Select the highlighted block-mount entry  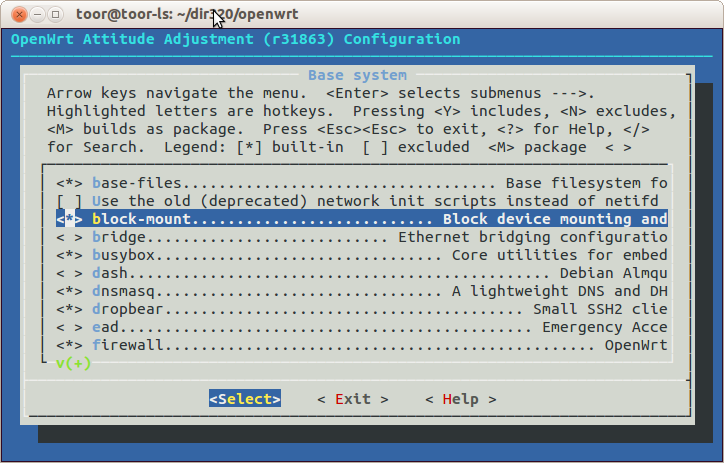pyautogui.click(x=362, y=219)
